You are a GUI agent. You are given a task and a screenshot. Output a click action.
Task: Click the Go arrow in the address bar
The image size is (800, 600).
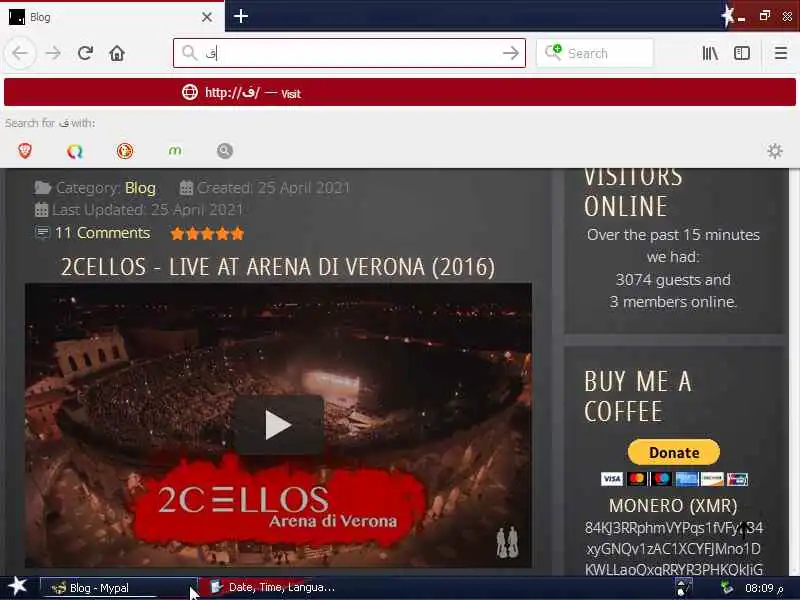tap(510, 53)
